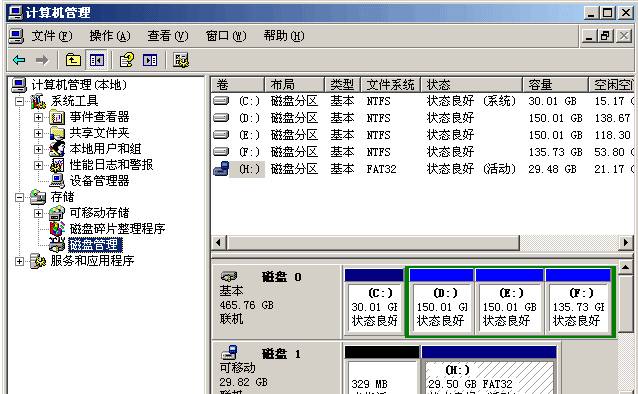Expand the 共享文件夹 node
This screenshot has width=638, height=394.
click(38, 133)
